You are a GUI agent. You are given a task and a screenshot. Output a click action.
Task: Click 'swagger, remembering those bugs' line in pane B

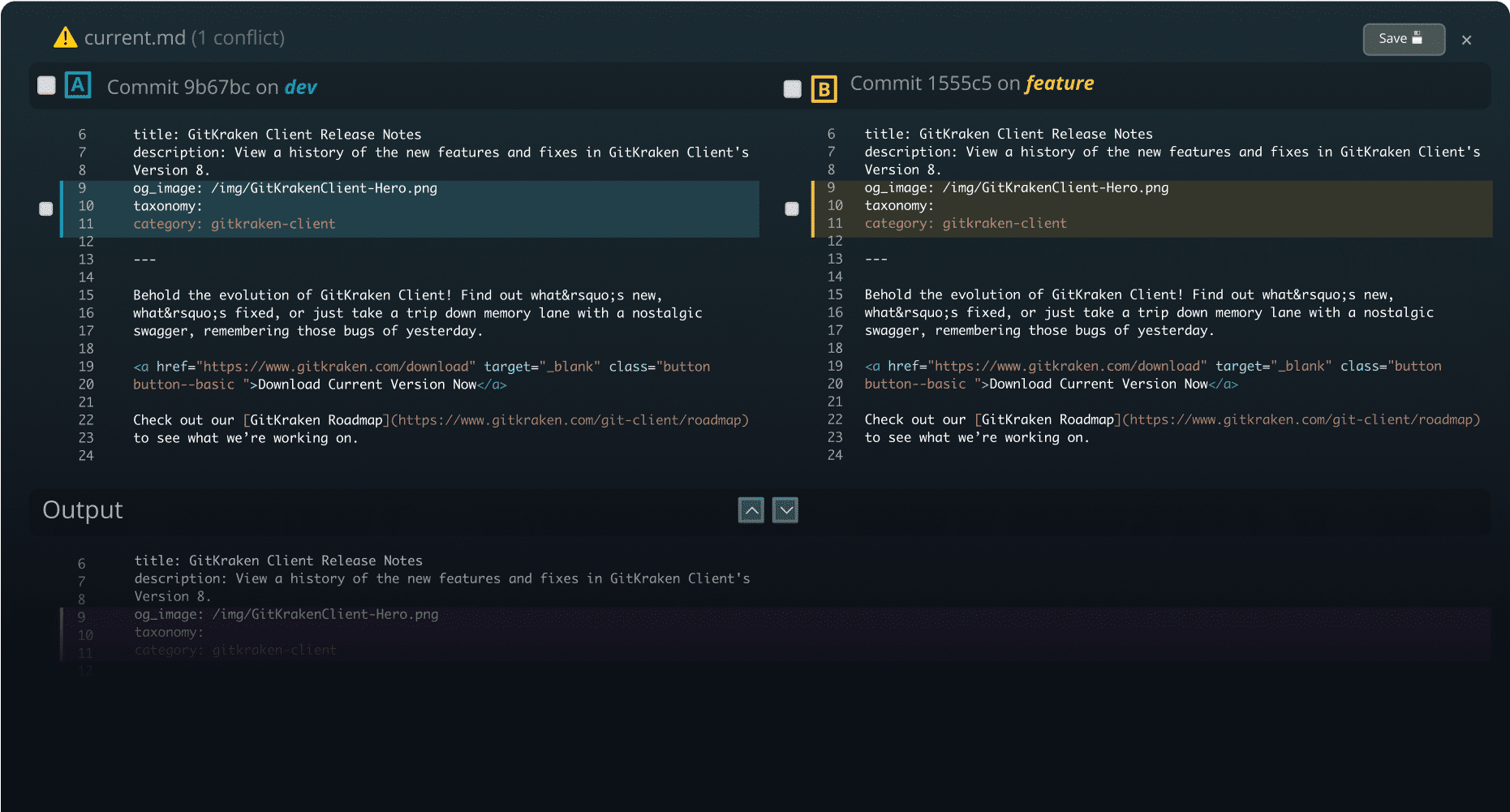(x=1039, y=330)
